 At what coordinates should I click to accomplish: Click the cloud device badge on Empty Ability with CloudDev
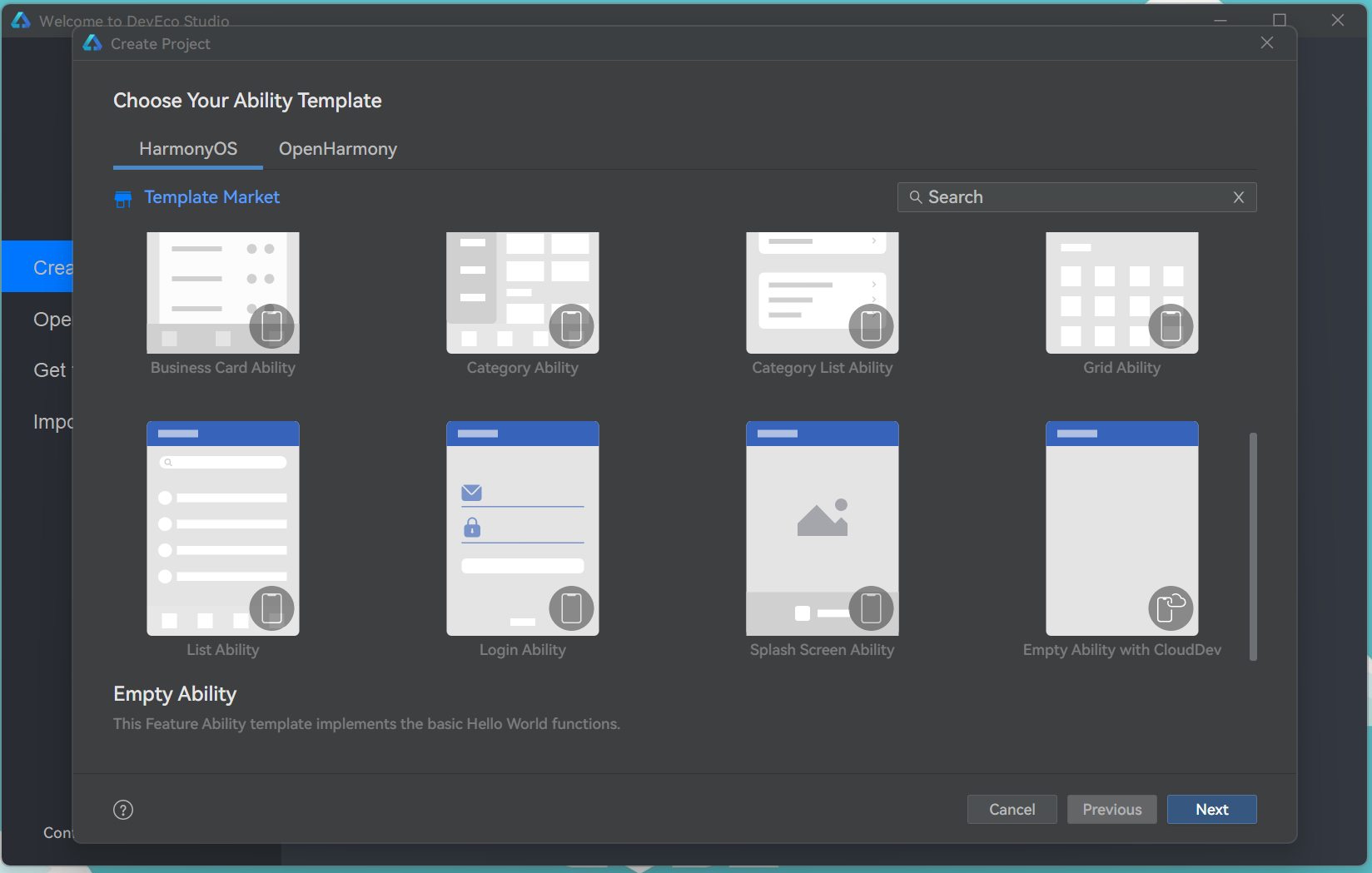click(x=1171, y=608)
